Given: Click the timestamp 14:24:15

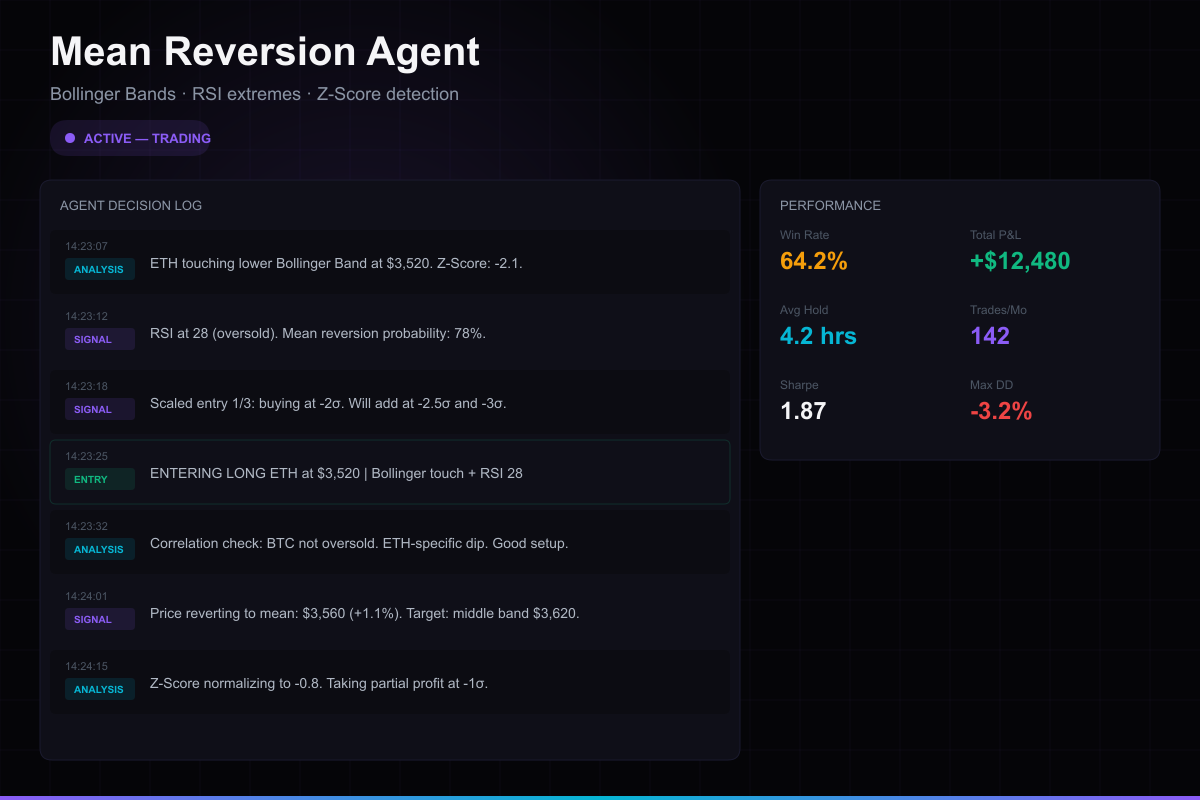Looking at the screenshot, I should [86, 666].
